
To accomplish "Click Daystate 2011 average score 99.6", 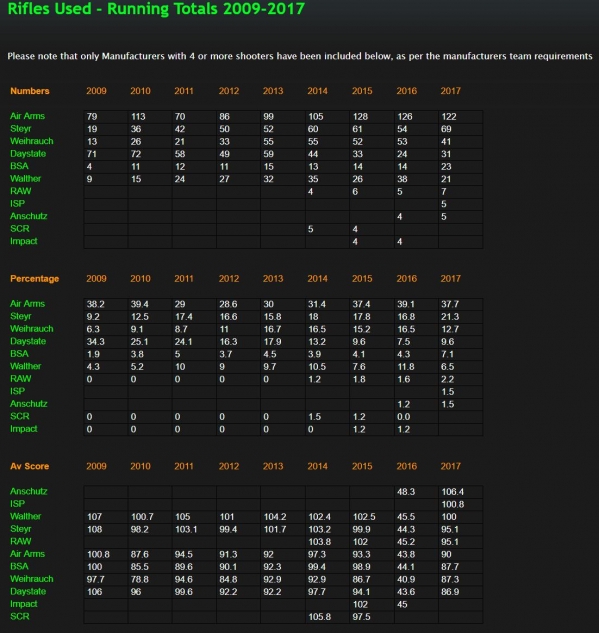I will click(x=184, y=592).
